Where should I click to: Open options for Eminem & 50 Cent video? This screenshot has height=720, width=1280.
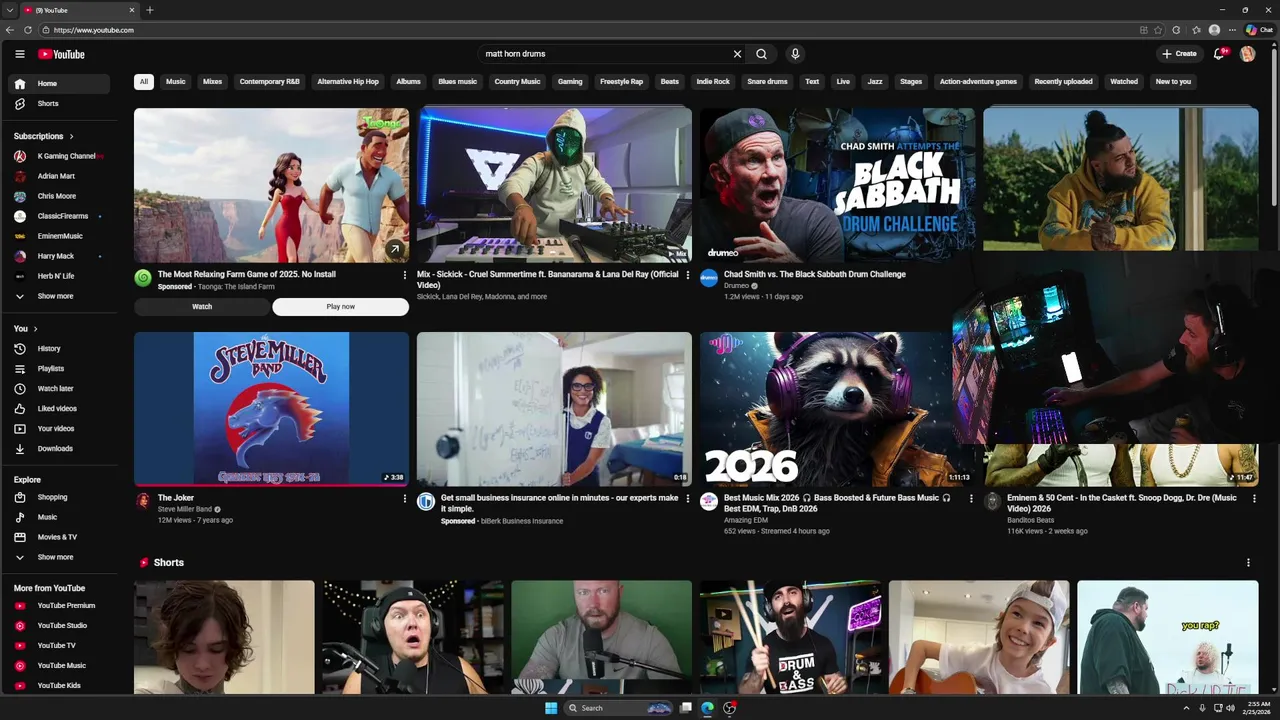tap(1254, 498)
